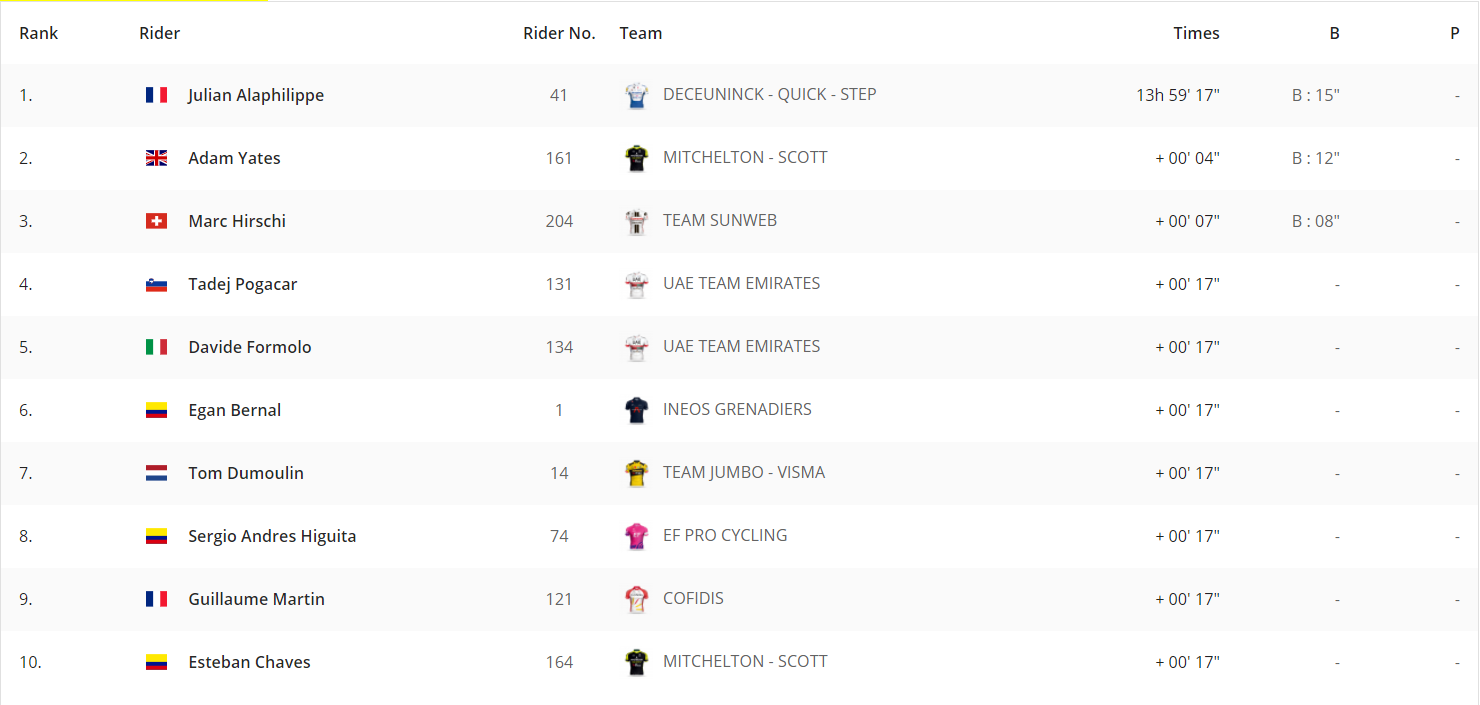Open Esteban Chaves rider link
1480x705 pixels.
point(249,662)
